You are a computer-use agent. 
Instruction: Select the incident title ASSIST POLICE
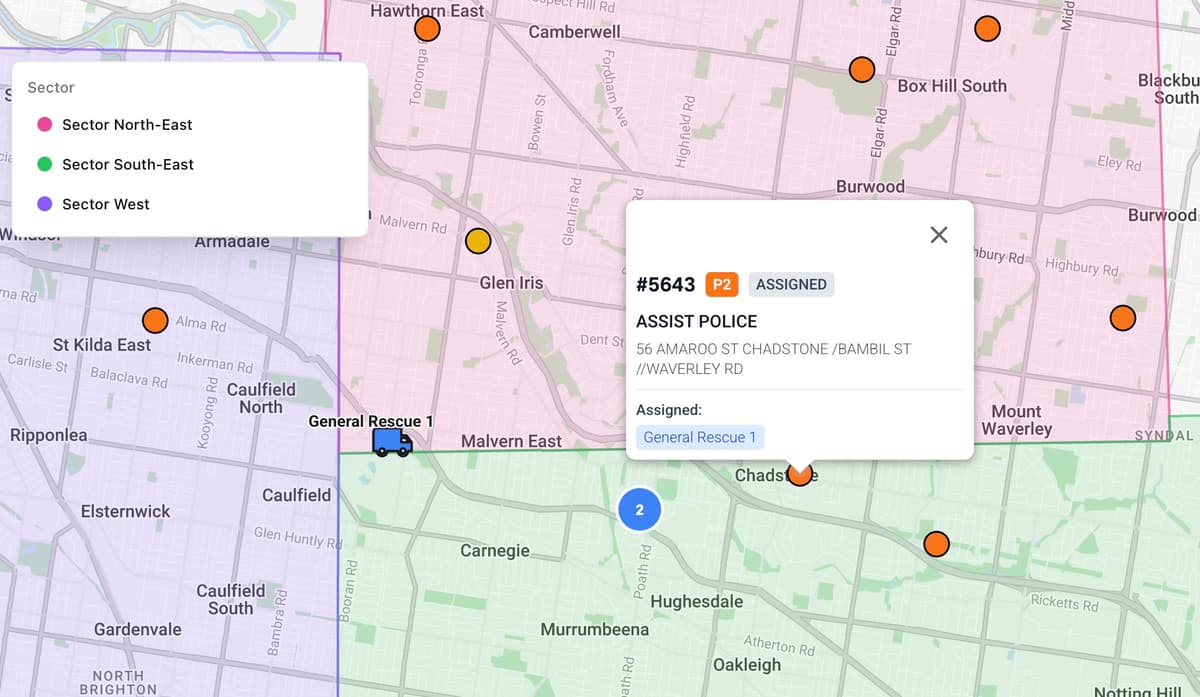(x=697, y=321)
